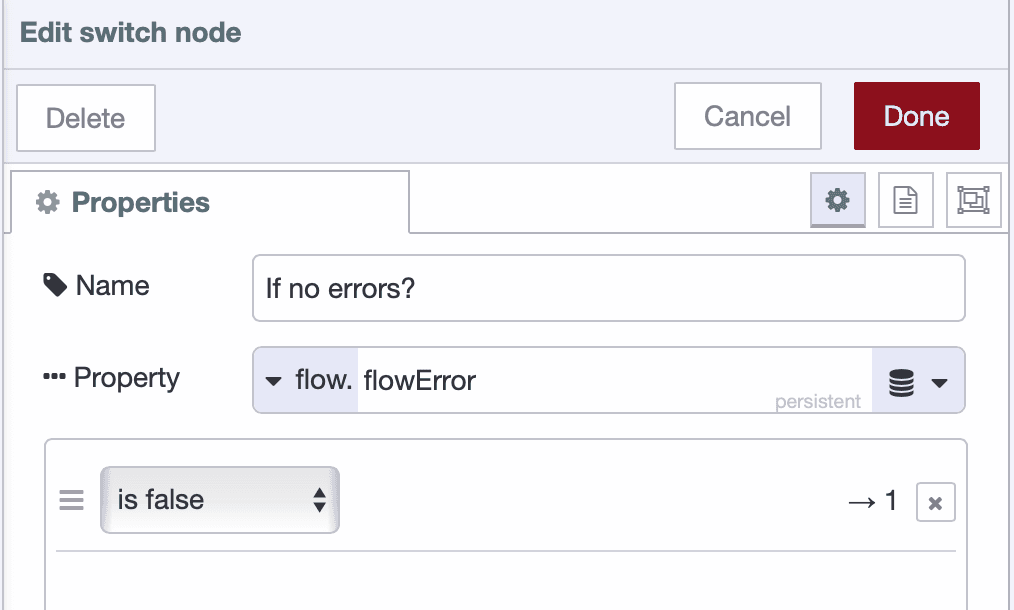The height and width of the screenshot is (610, 1014).
Task: Click the rule drag handle
Action: tap(71, 500)
